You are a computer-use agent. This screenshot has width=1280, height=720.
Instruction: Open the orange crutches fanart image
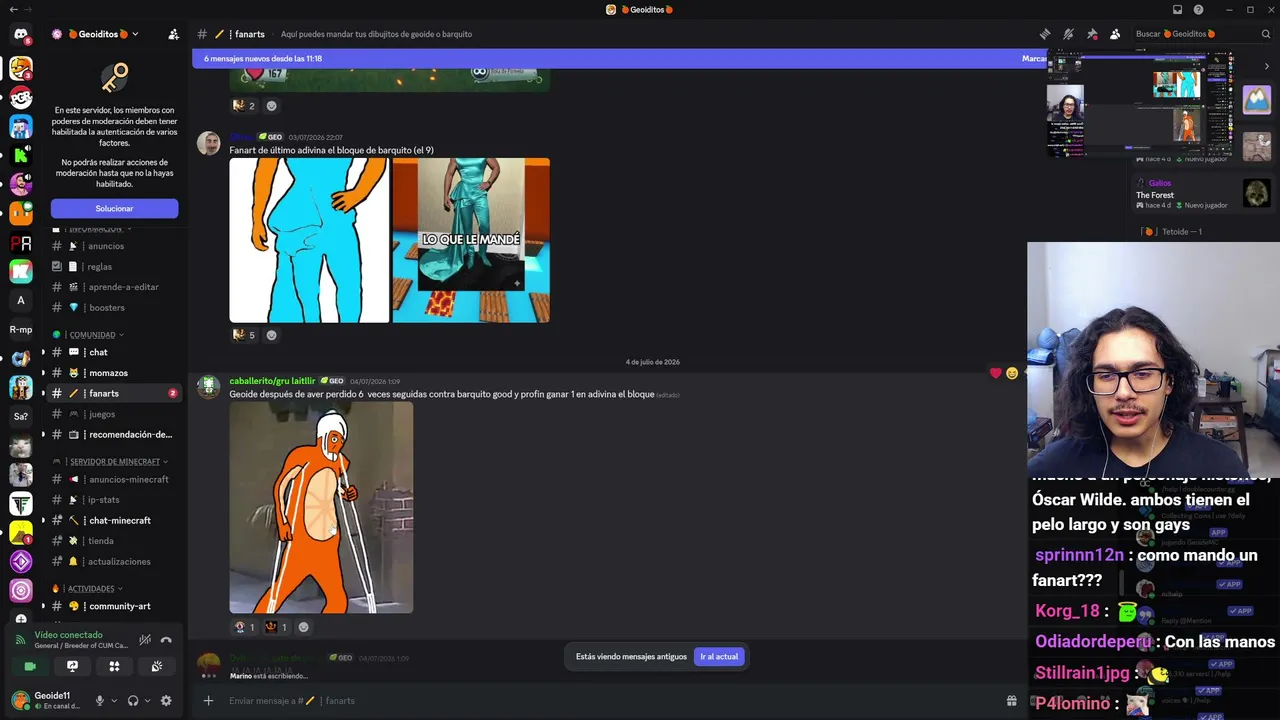pyautogui.click(x=321, y=508)
